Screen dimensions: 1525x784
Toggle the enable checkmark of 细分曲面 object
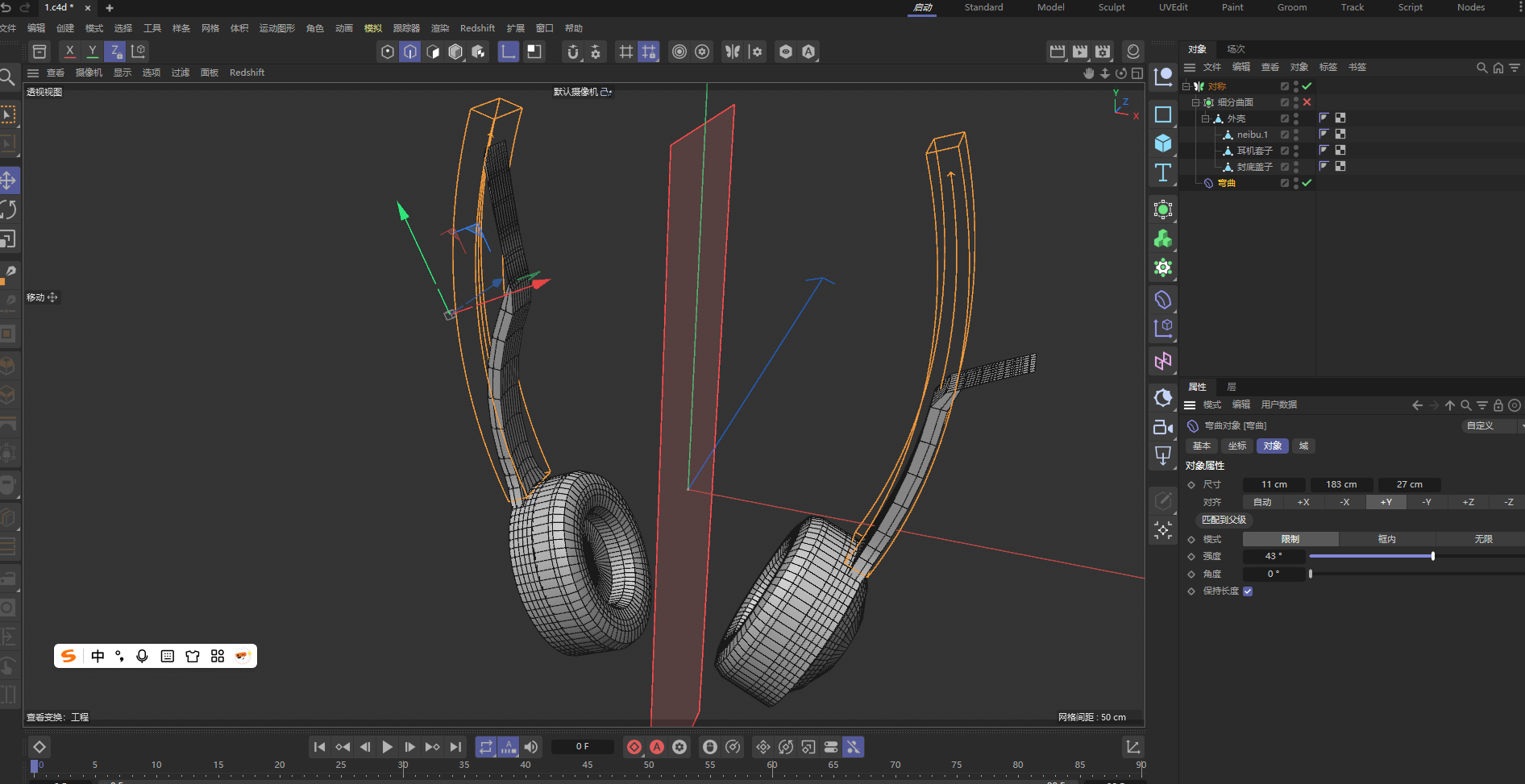[1307, 102]
